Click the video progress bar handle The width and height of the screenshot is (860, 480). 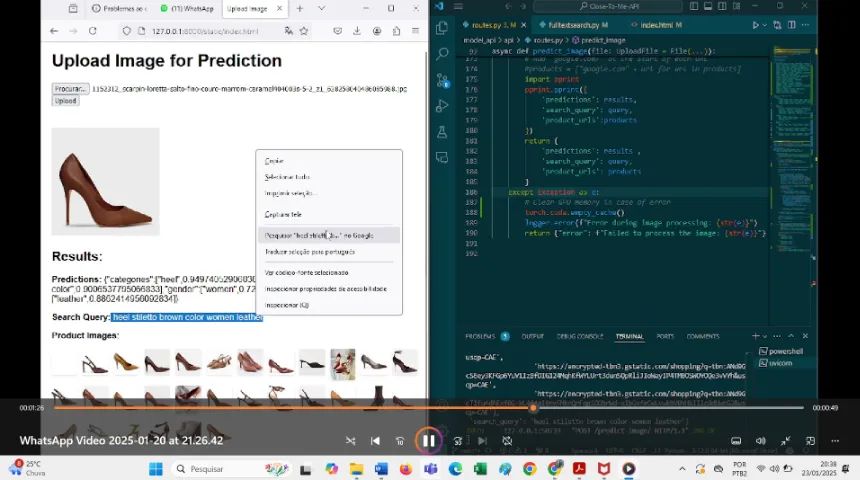[533, 408]
